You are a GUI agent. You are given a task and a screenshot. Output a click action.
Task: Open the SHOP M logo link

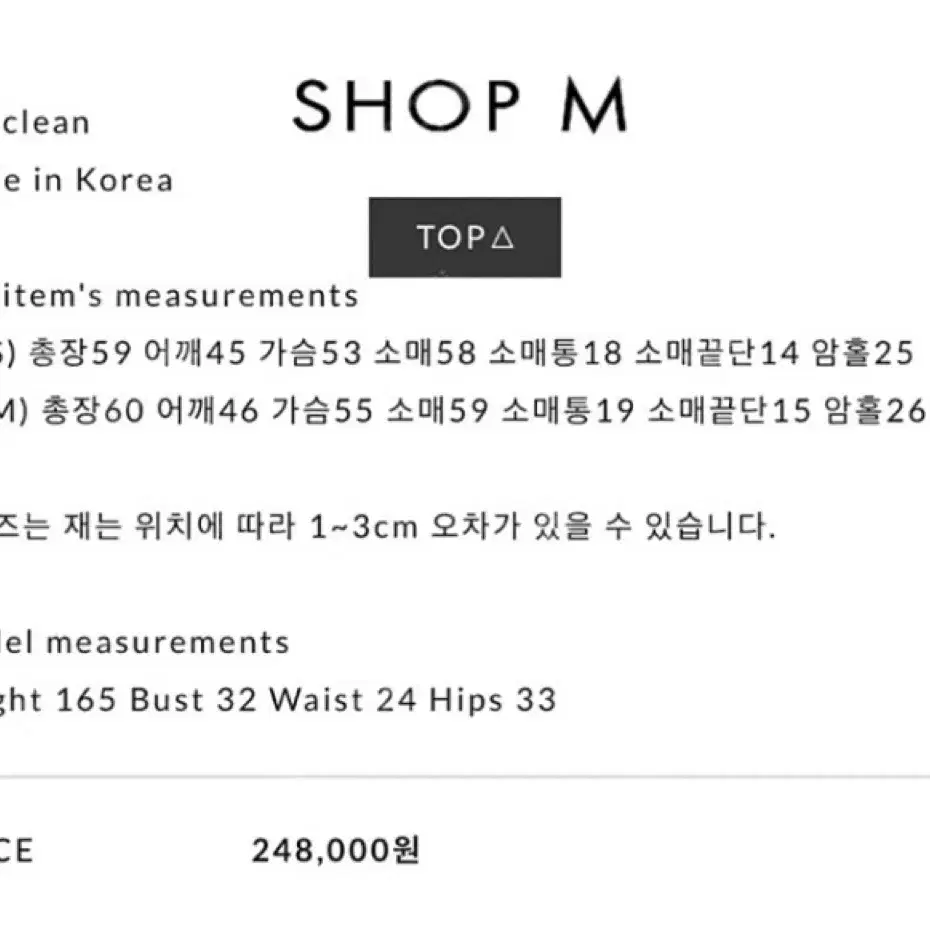[460, 105]
